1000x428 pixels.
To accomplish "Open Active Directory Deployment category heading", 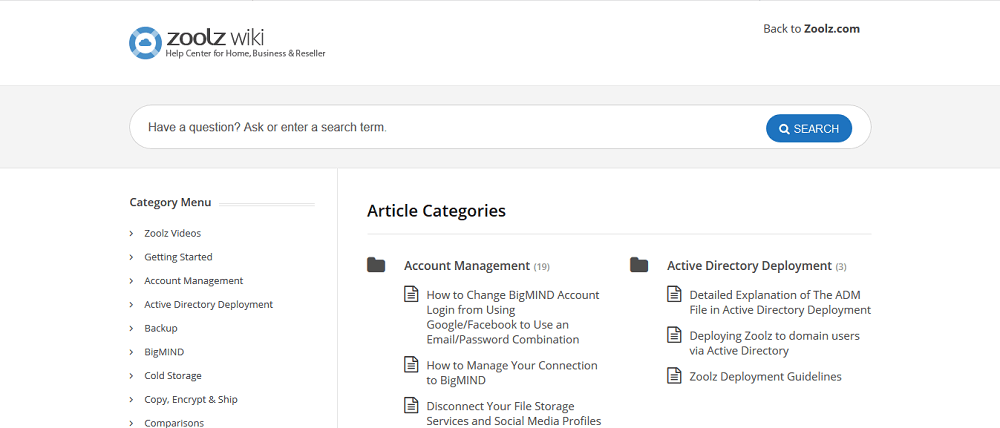I will tap(749, 265).
